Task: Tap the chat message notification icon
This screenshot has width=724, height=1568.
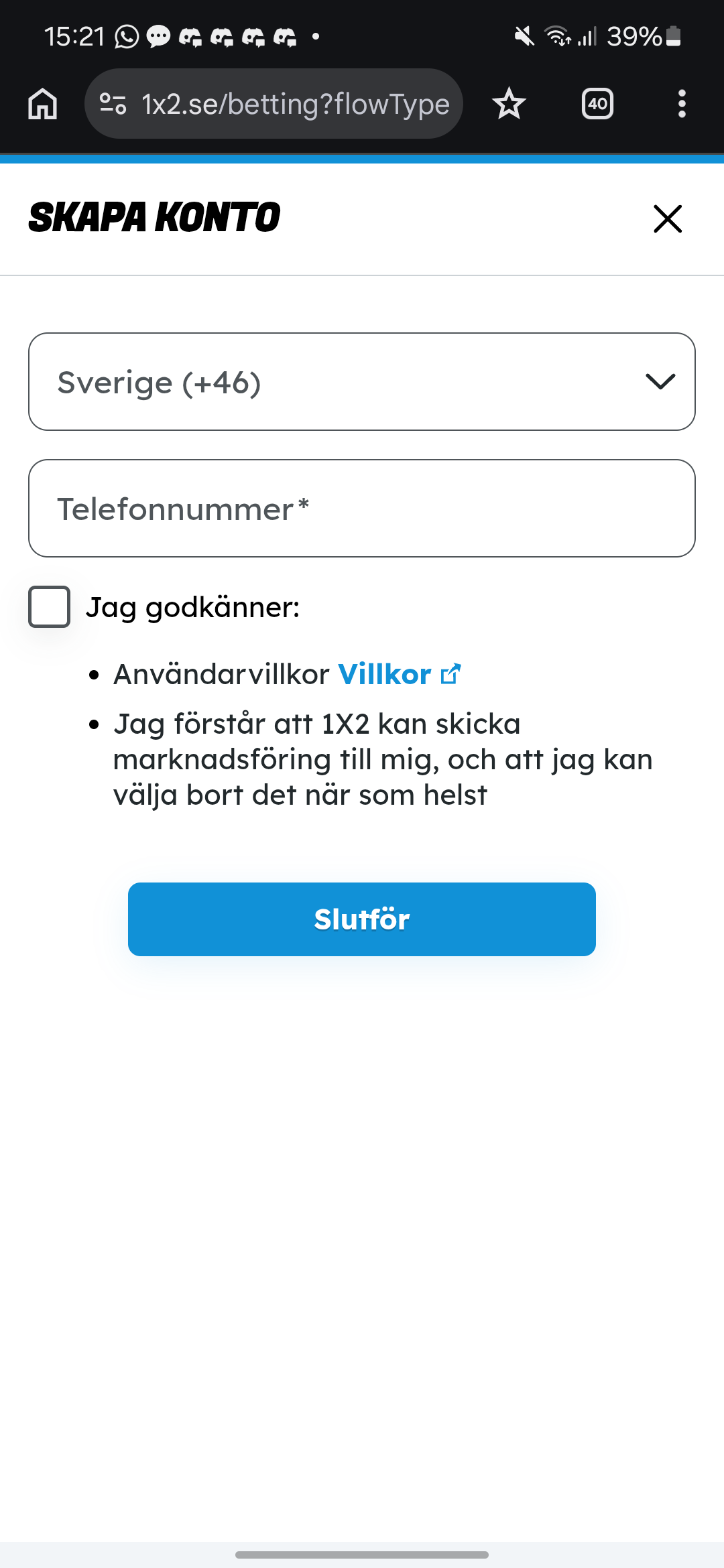Action: point(158,36)
